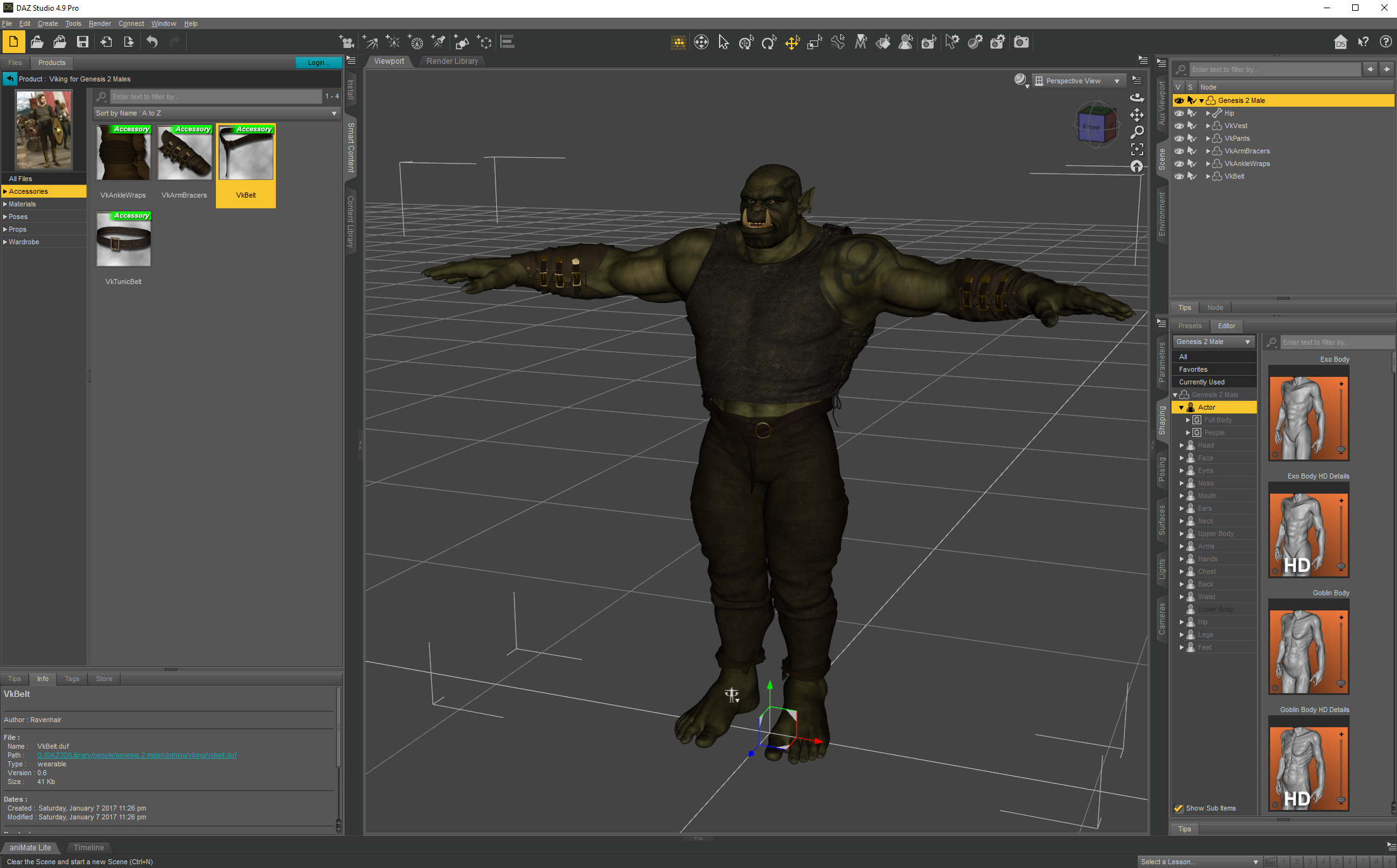The height and width of the screenshot is (868, 1397).
Task: Open the Timeline tab
Action: click(88, 848)
